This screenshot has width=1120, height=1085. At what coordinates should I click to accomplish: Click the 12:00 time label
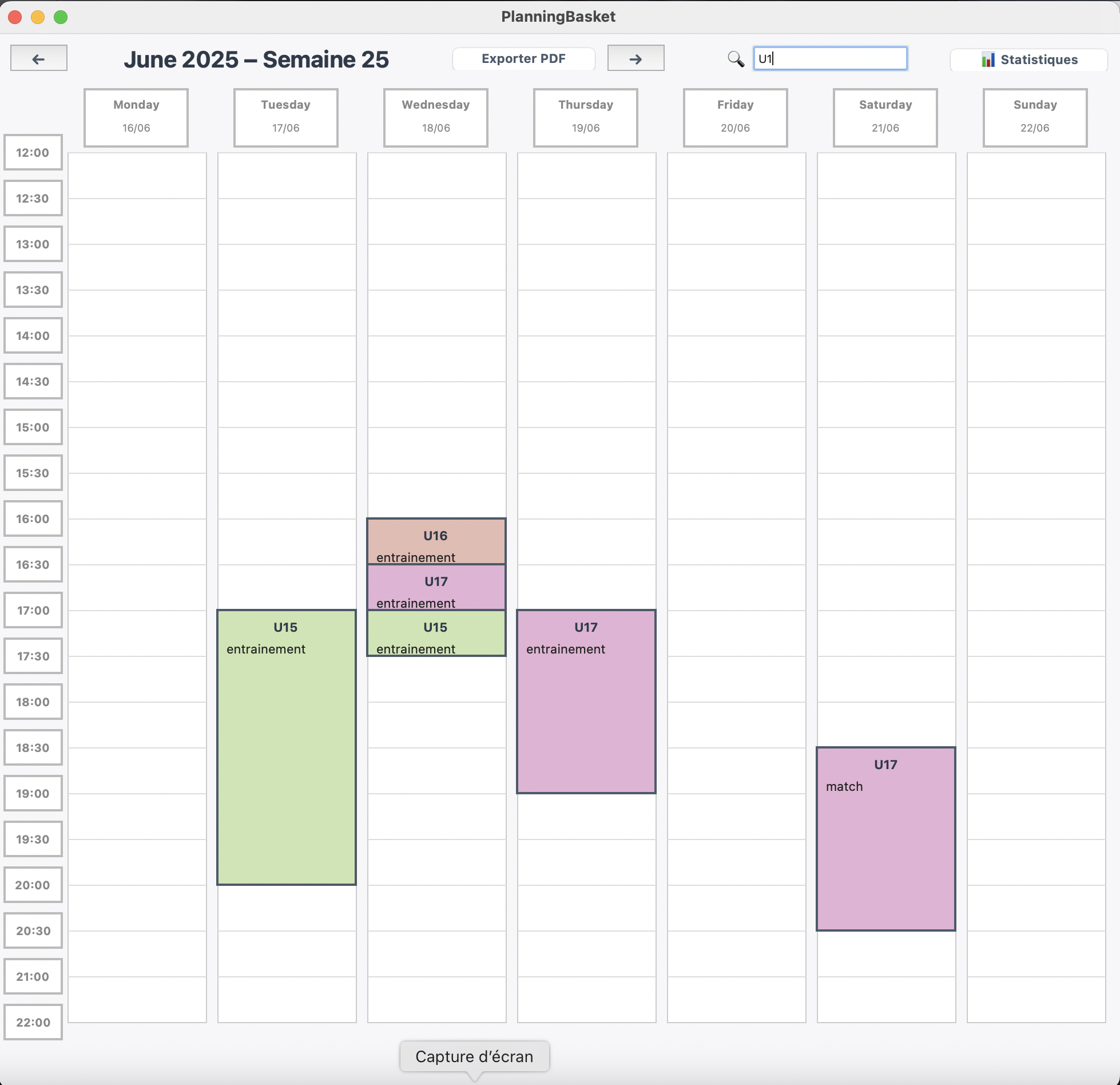[x=33, y=152]
